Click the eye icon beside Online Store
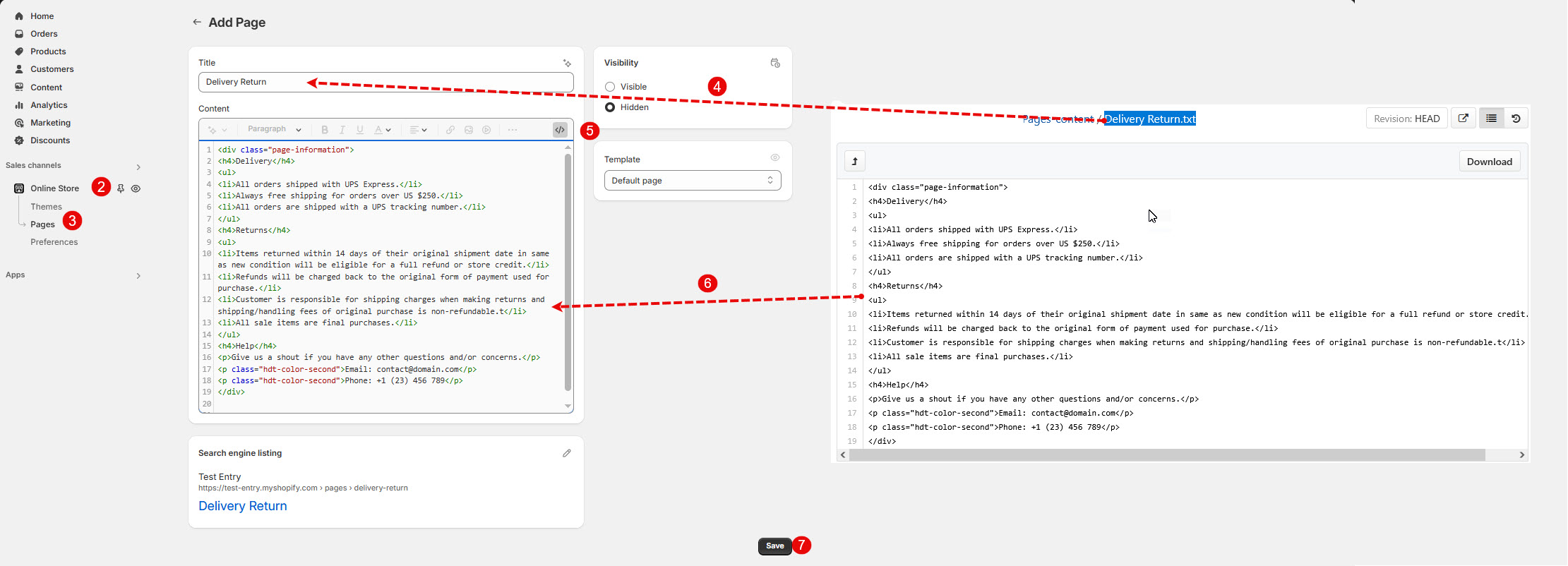 click(136, 188)
